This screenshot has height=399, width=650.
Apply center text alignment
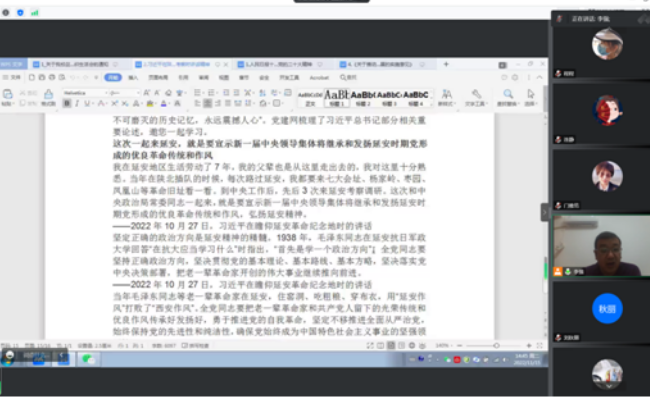(208, 103)
